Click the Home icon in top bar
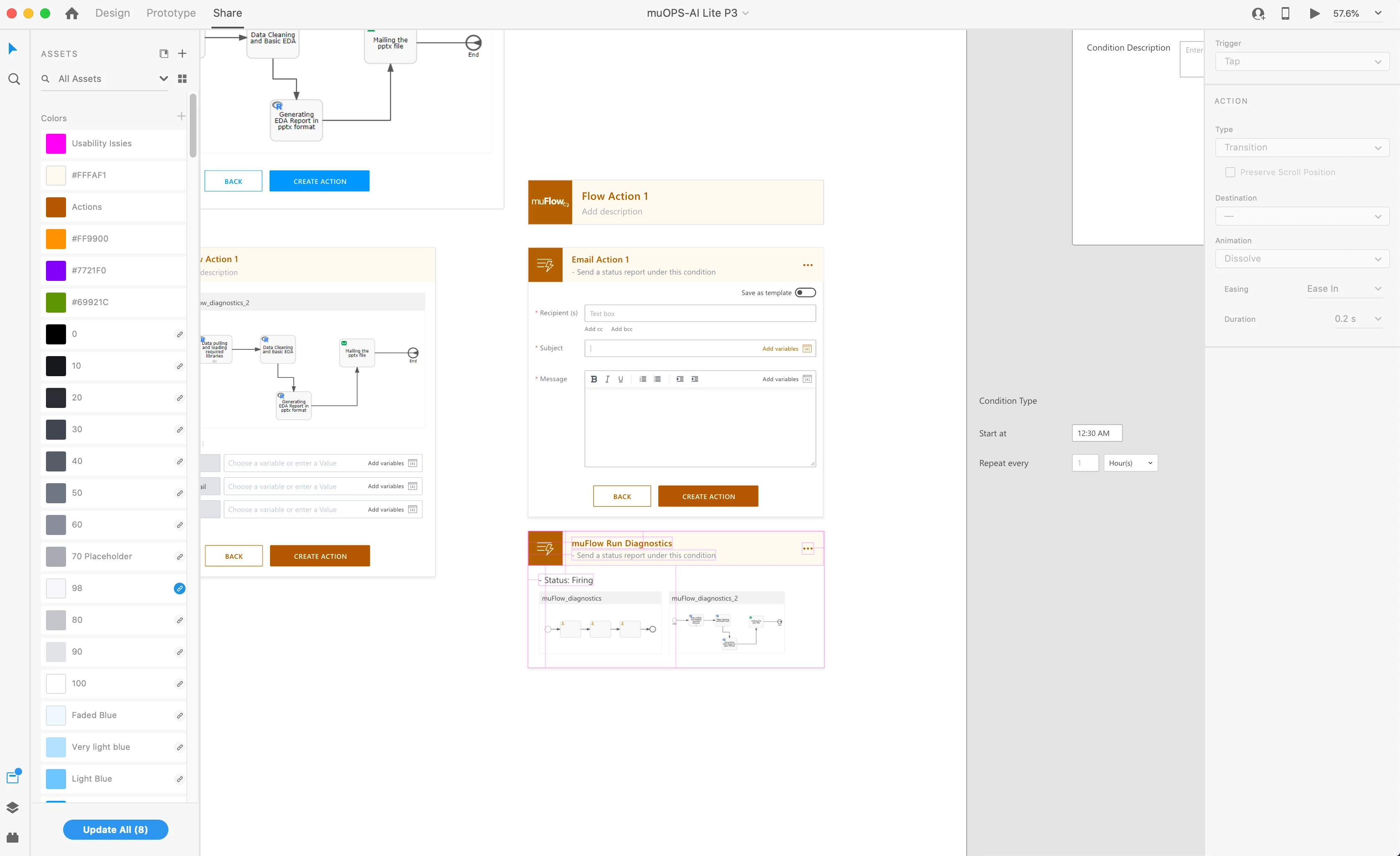Image resolution: width=1400 pixels, height=856 pixels. (71, 13)
